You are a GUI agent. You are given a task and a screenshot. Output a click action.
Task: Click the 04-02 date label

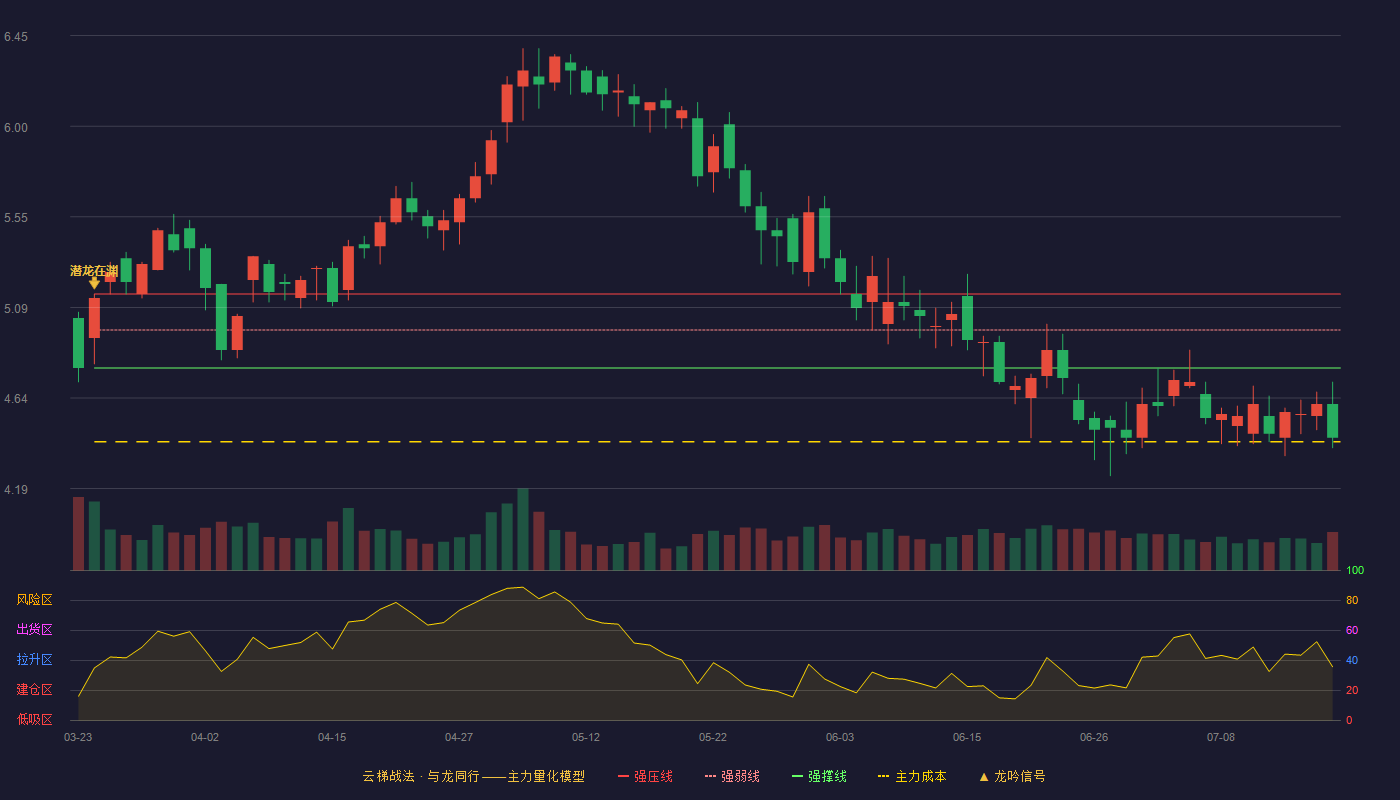(205, 737)
